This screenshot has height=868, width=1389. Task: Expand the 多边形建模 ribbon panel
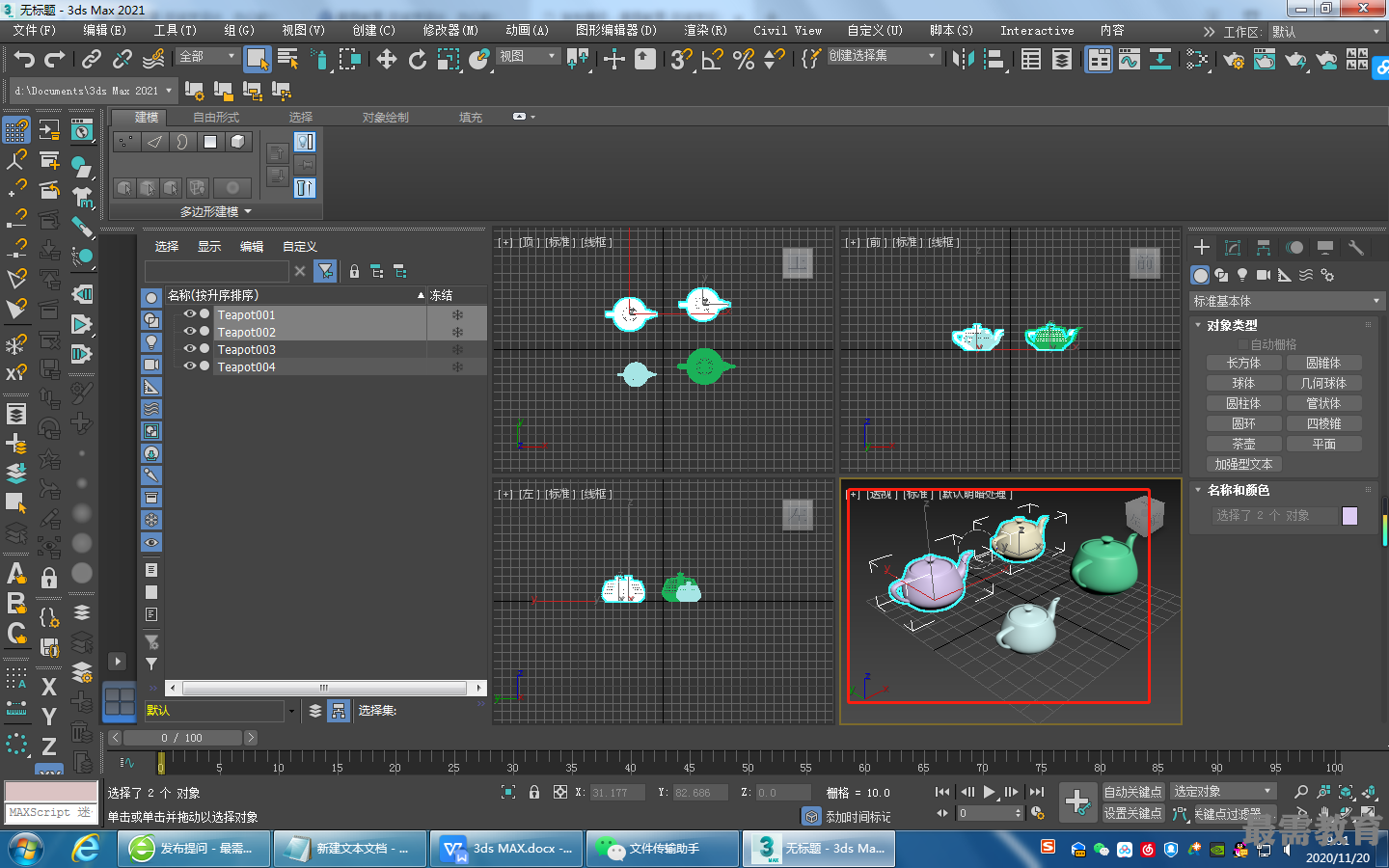(x=216, y=211)
